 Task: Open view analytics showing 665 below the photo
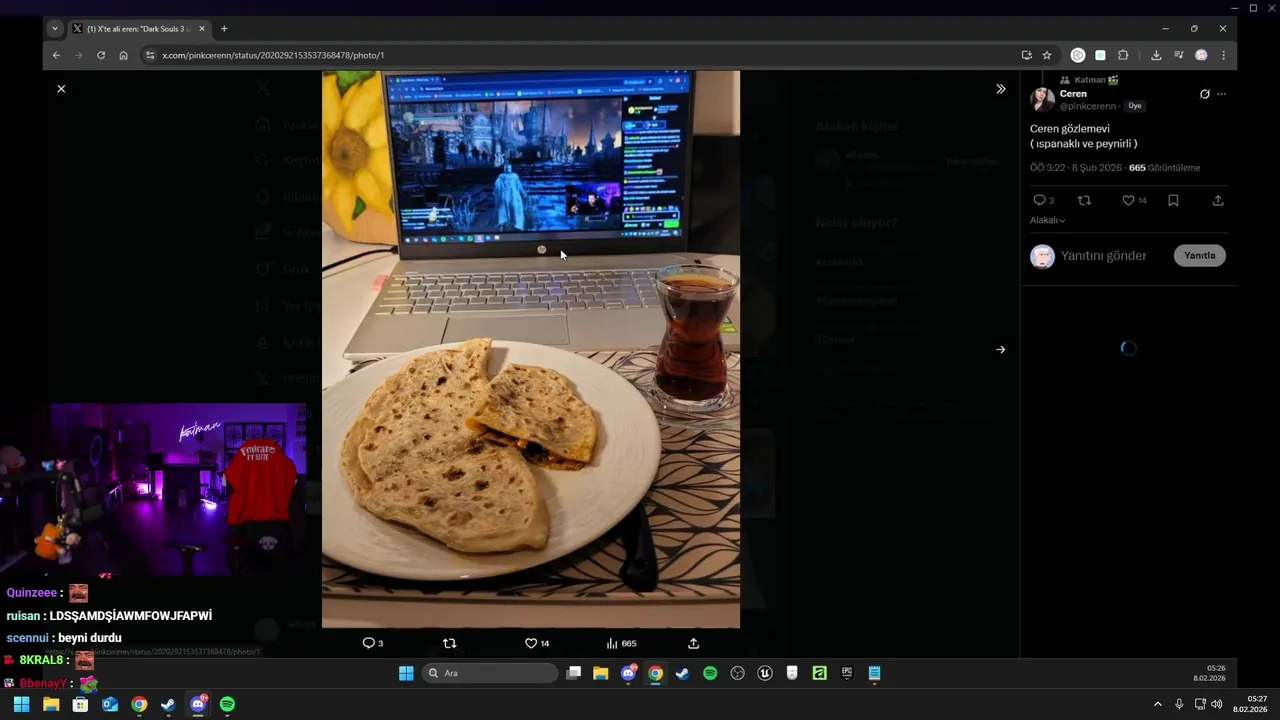tap(621, 643)
